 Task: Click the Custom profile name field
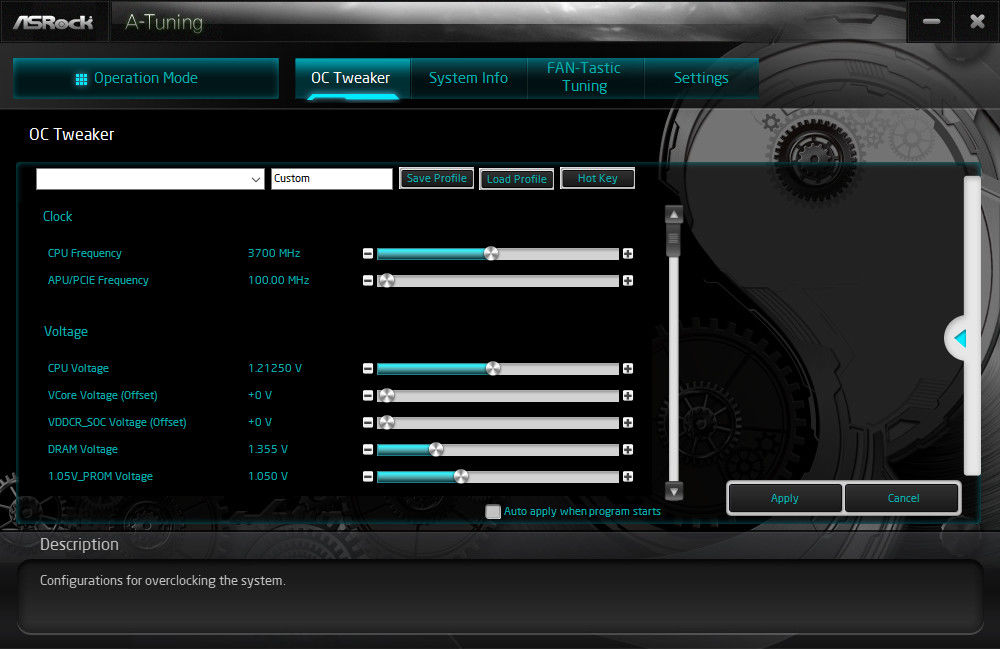332,179
